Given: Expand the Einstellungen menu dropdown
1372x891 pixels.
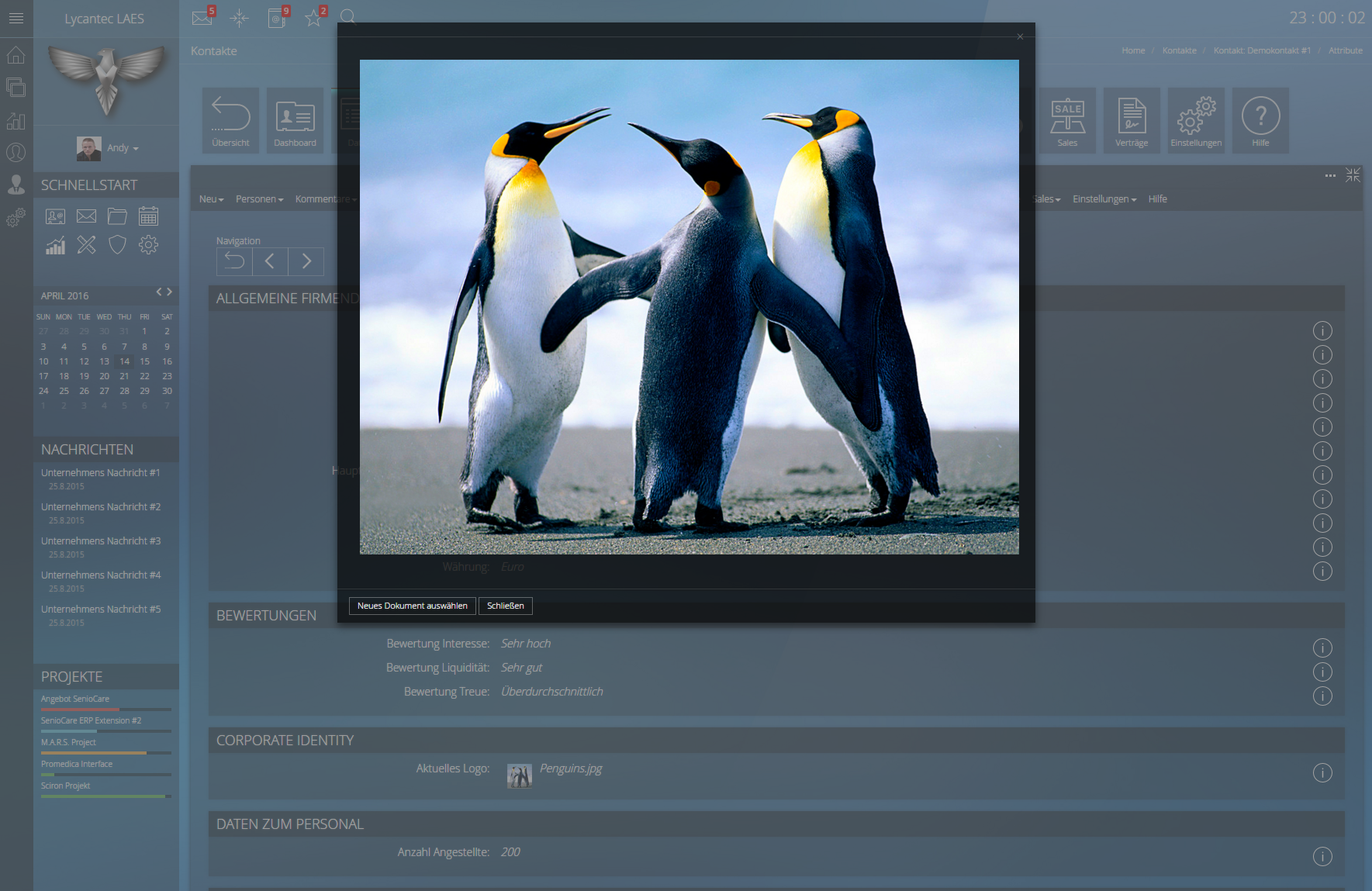Looking at the screenshot, I should point(1104,199).
